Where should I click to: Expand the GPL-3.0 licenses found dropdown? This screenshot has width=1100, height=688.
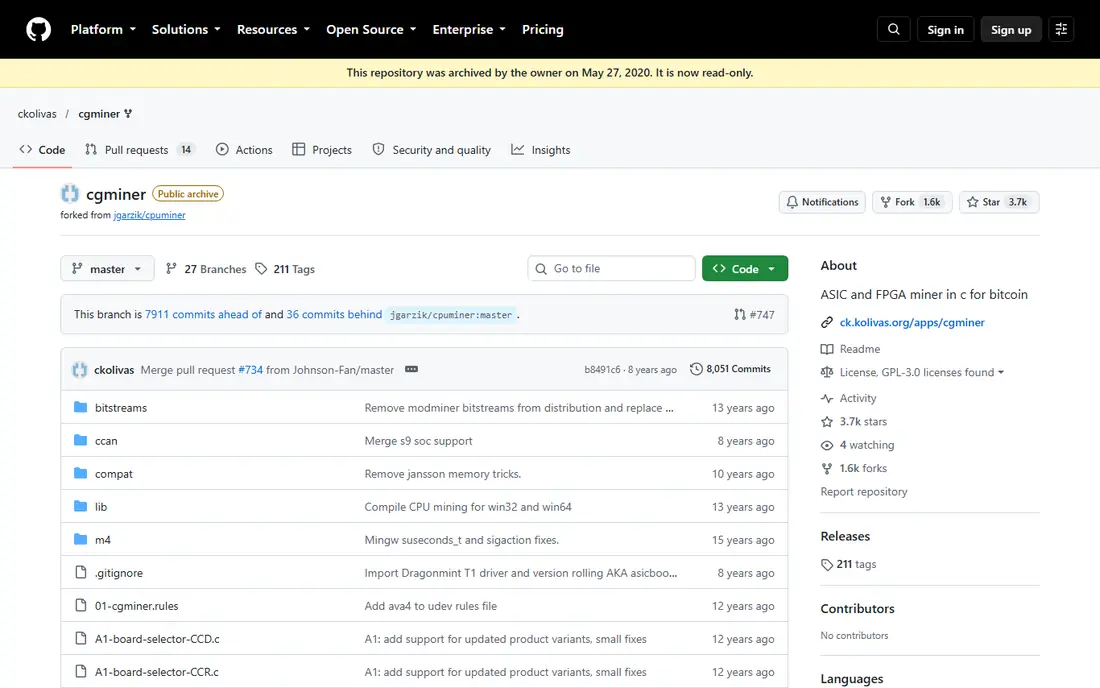pos(922,372)
